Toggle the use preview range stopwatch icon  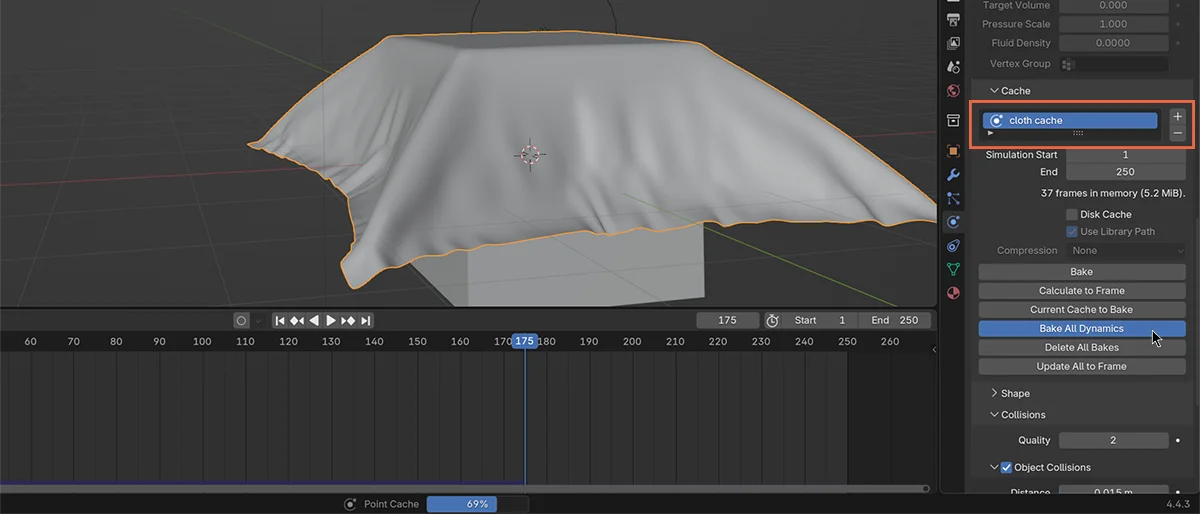click(x=772, y=321)
